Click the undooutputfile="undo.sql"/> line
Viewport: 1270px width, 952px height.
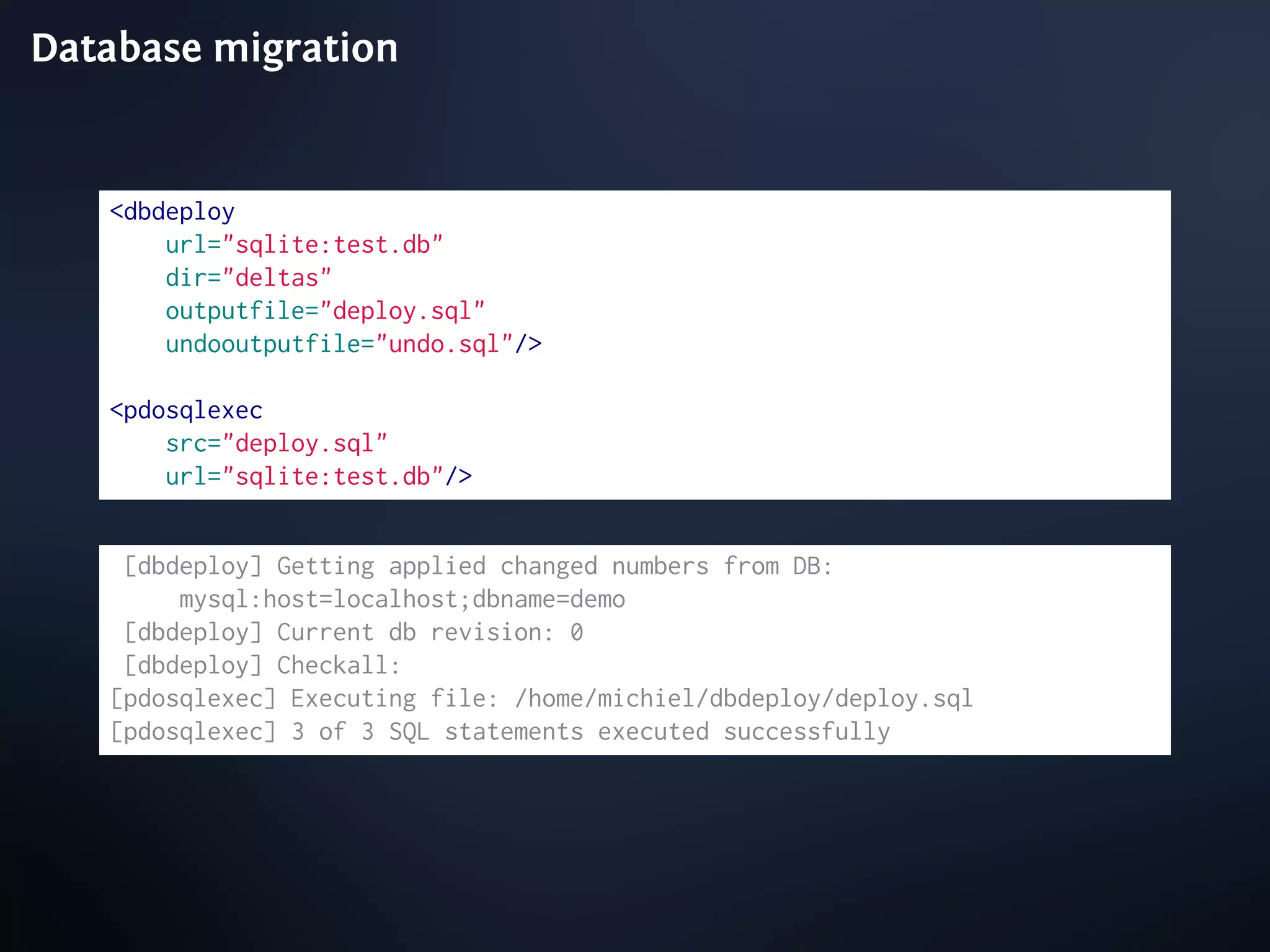(x=354, y=344)
